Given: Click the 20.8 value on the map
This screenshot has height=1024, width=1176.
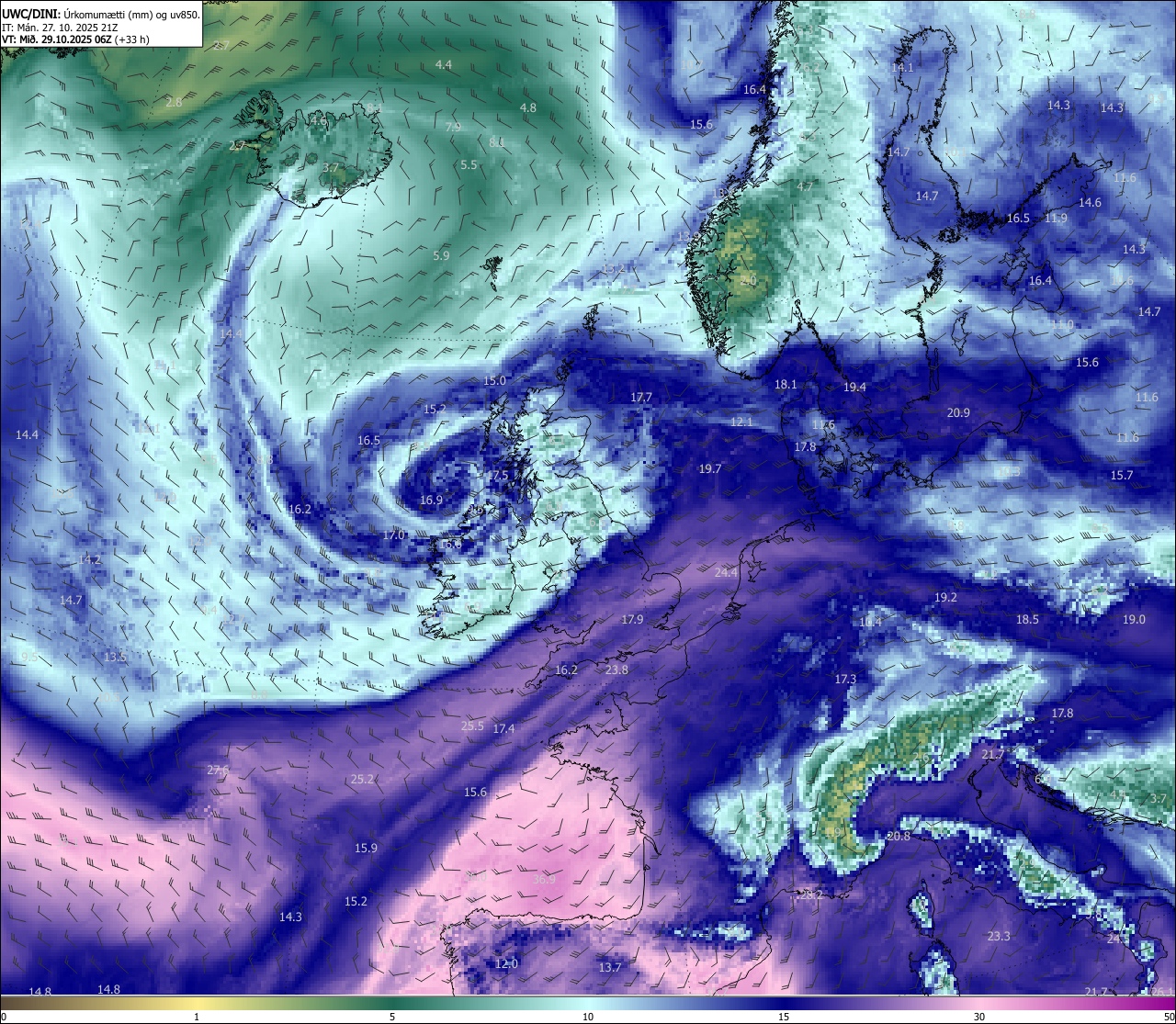Looking at the screenshot, I should point(899,836).
